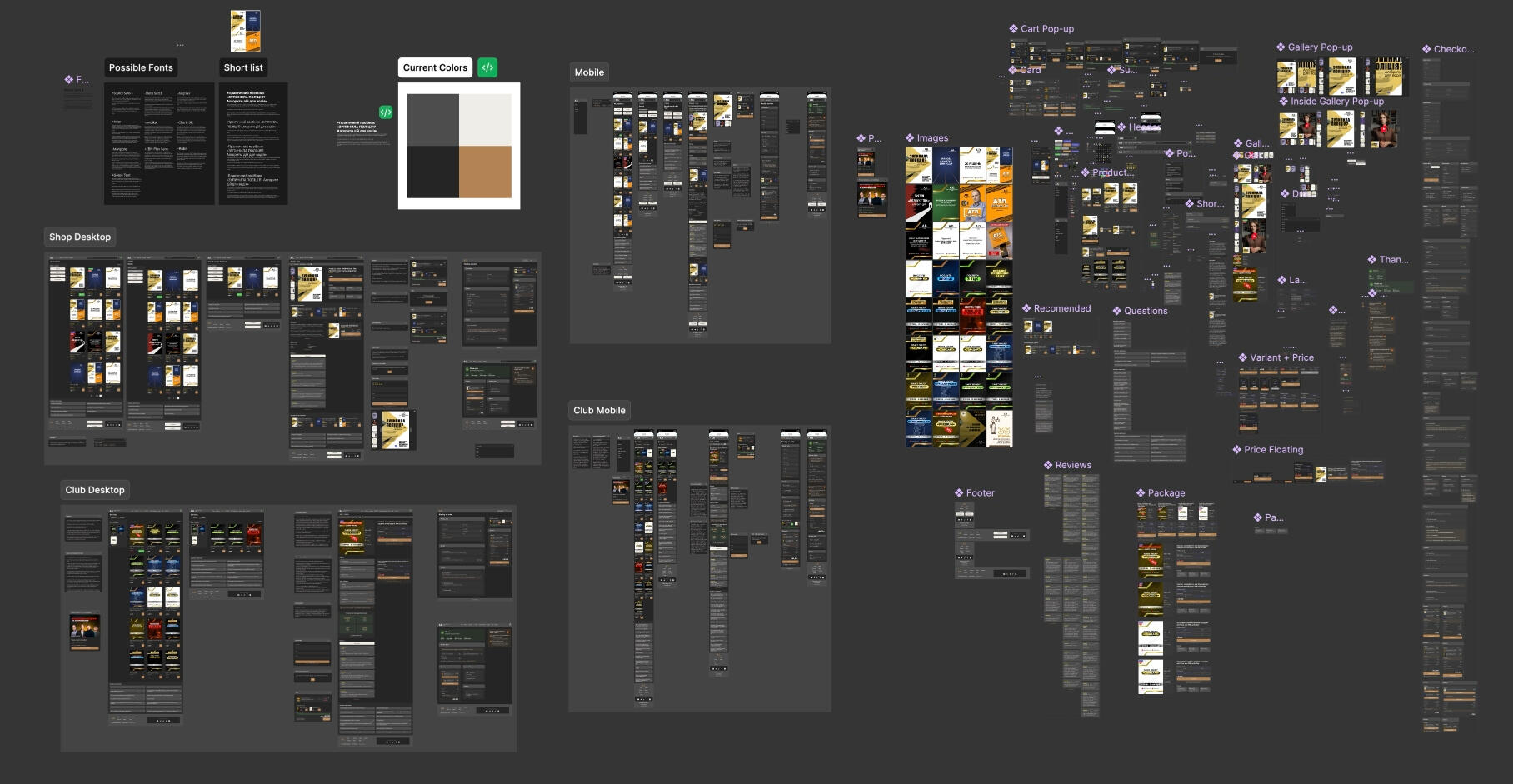Pick the off-white color swatch
Screen dimensions: 1513x784
(x=485, y=120)
